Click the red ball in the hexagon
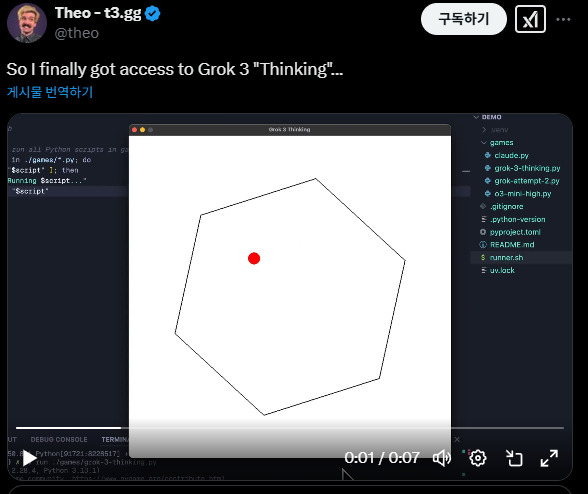This screenshot has height=494, width=588. pyautogui.click(x=254, y=258)
